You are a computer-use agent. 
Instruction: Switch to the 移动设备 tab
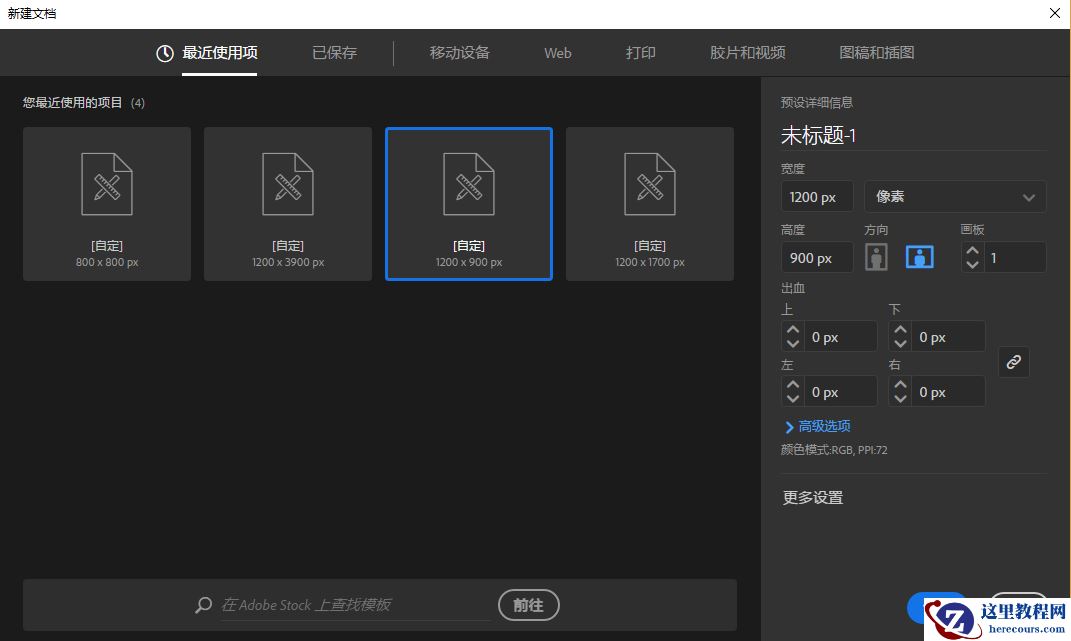tap(459, 53)
